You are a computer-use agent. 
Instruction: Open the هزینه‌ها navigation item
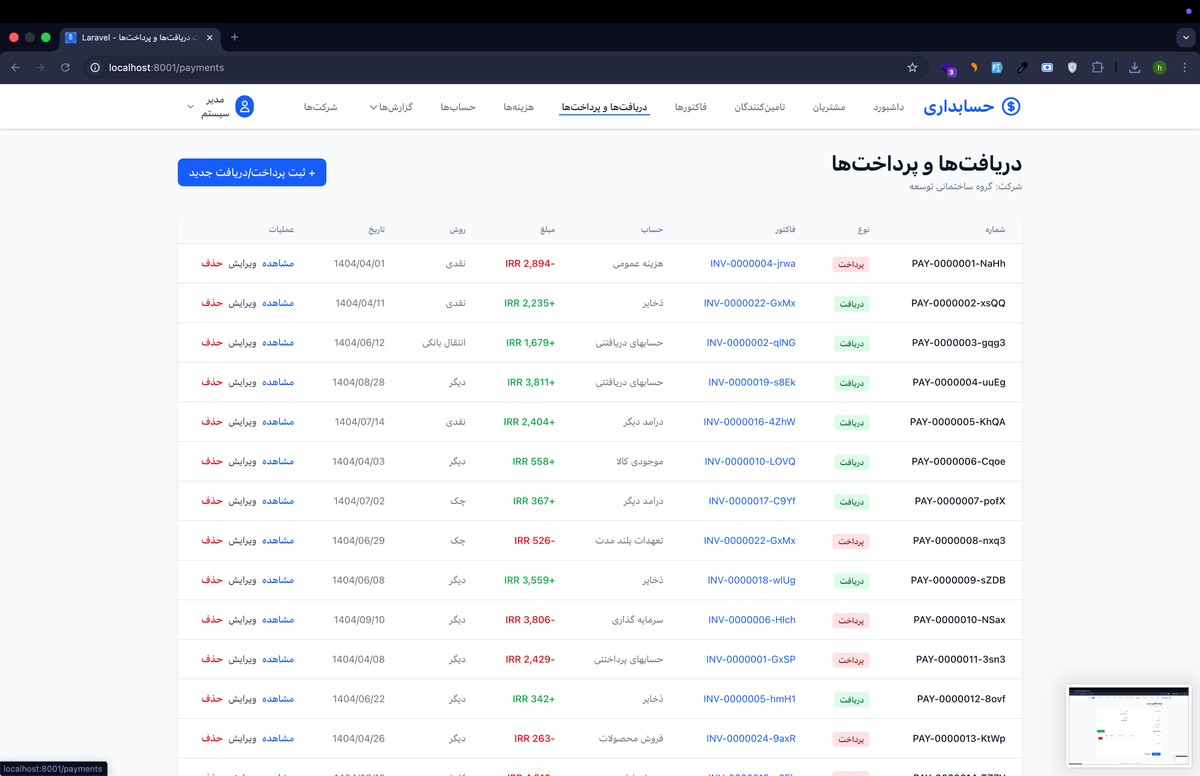click(x=518, y=107)
